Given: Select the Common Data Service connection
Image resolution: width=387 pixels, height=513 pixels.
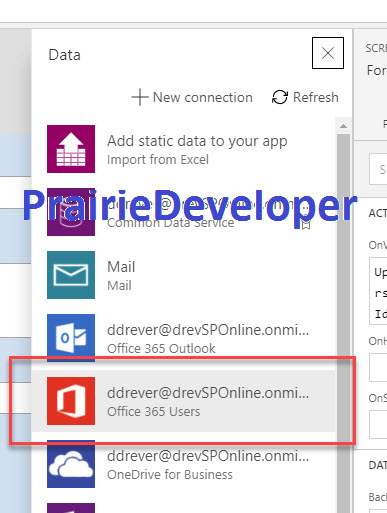Looking at the screenshot, I should coord(183,212).
